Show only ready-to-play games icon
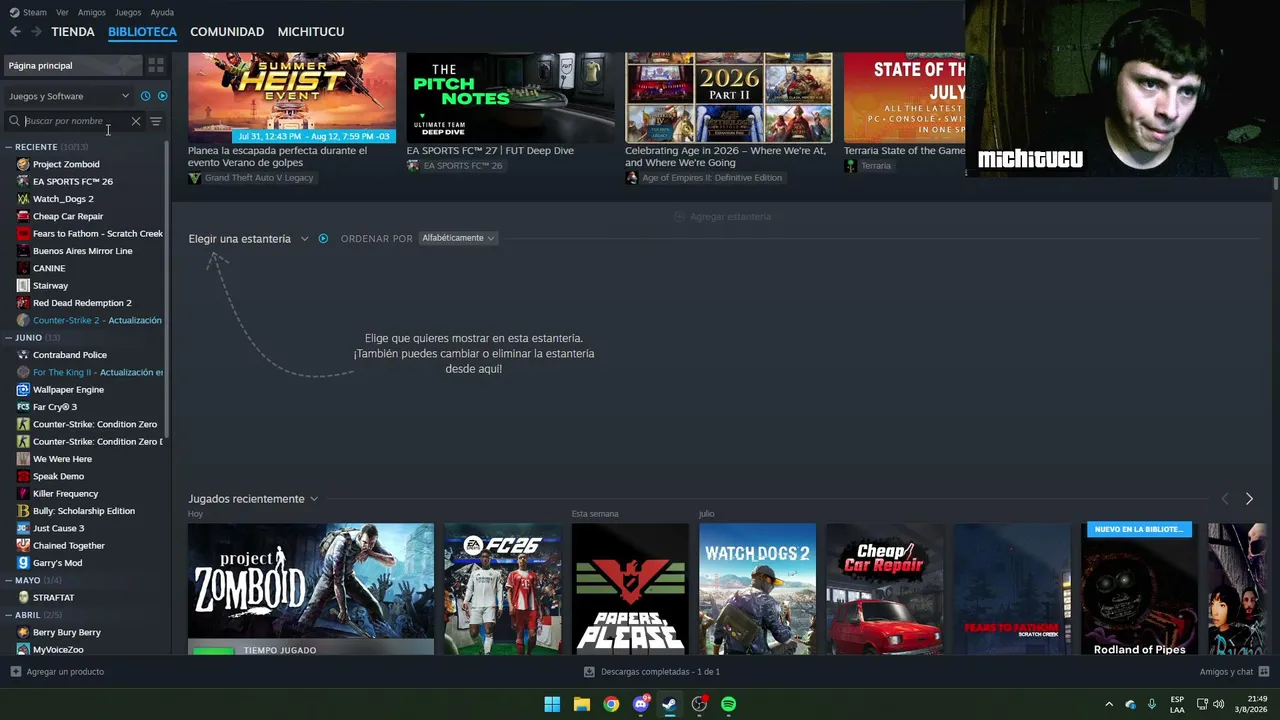The height and width of the screenshot is (720, 1280). click(x=162, y=96)
